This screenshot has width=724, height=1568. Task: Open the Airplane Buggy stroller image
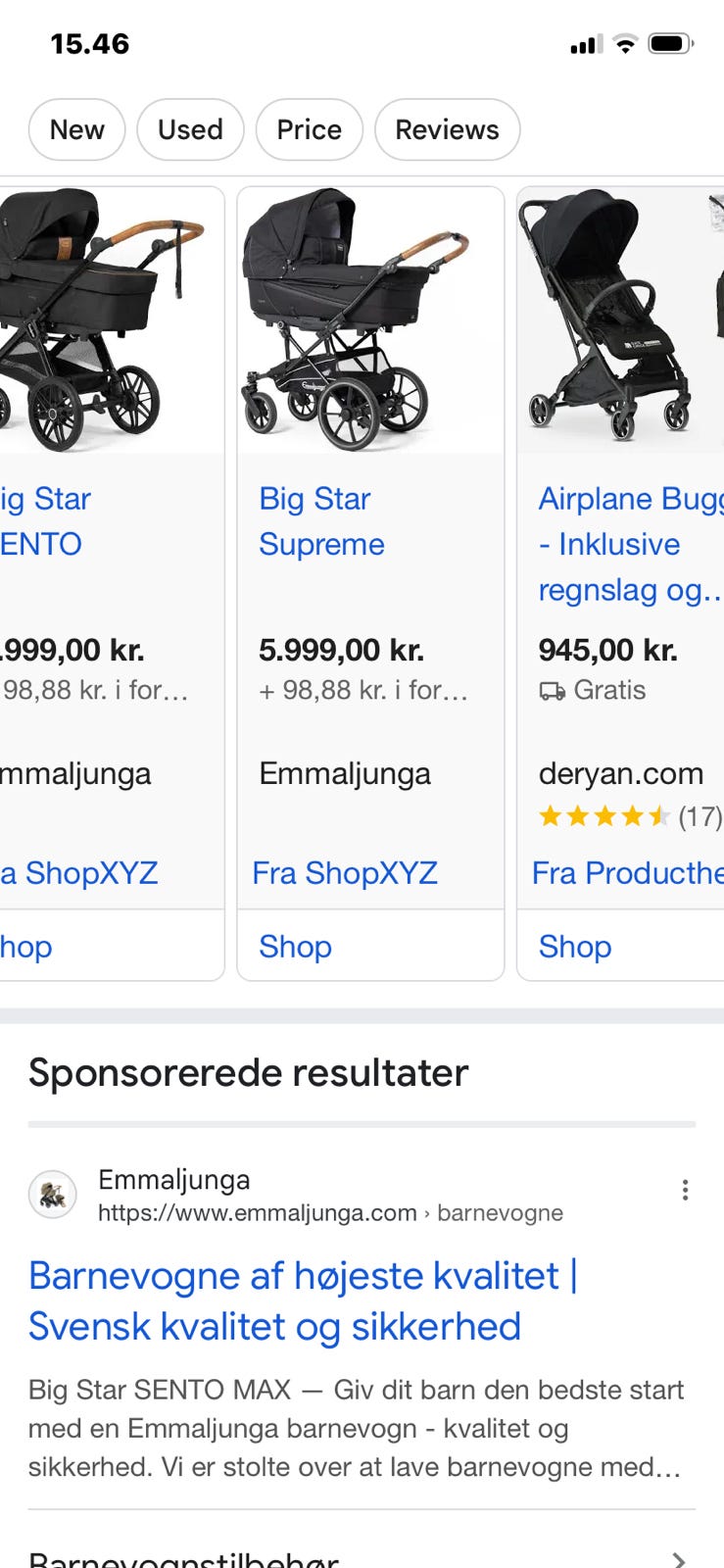[x=619, y=321]
